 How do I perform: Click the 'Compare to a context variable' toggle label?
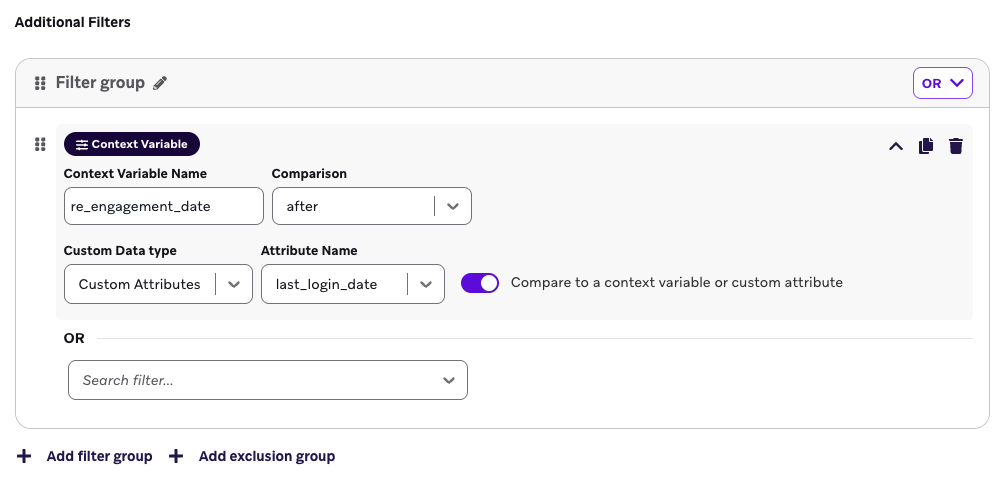(676, 283)
